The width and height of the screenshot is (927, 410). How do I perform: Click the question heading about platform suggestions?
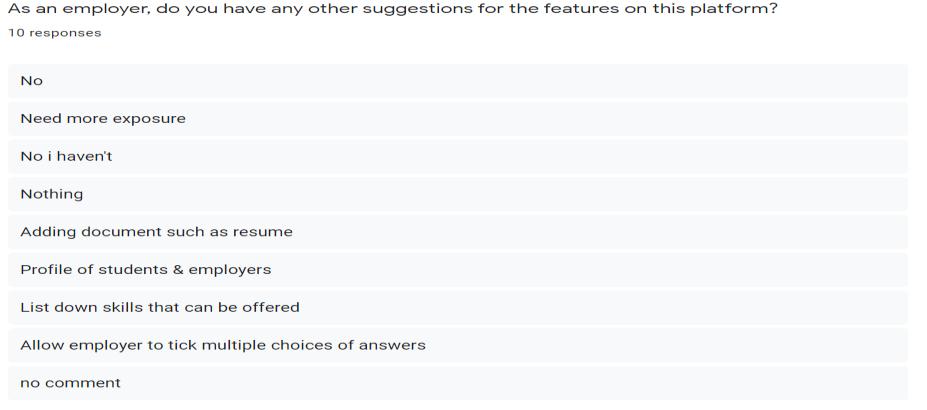(x=393, y=9)
